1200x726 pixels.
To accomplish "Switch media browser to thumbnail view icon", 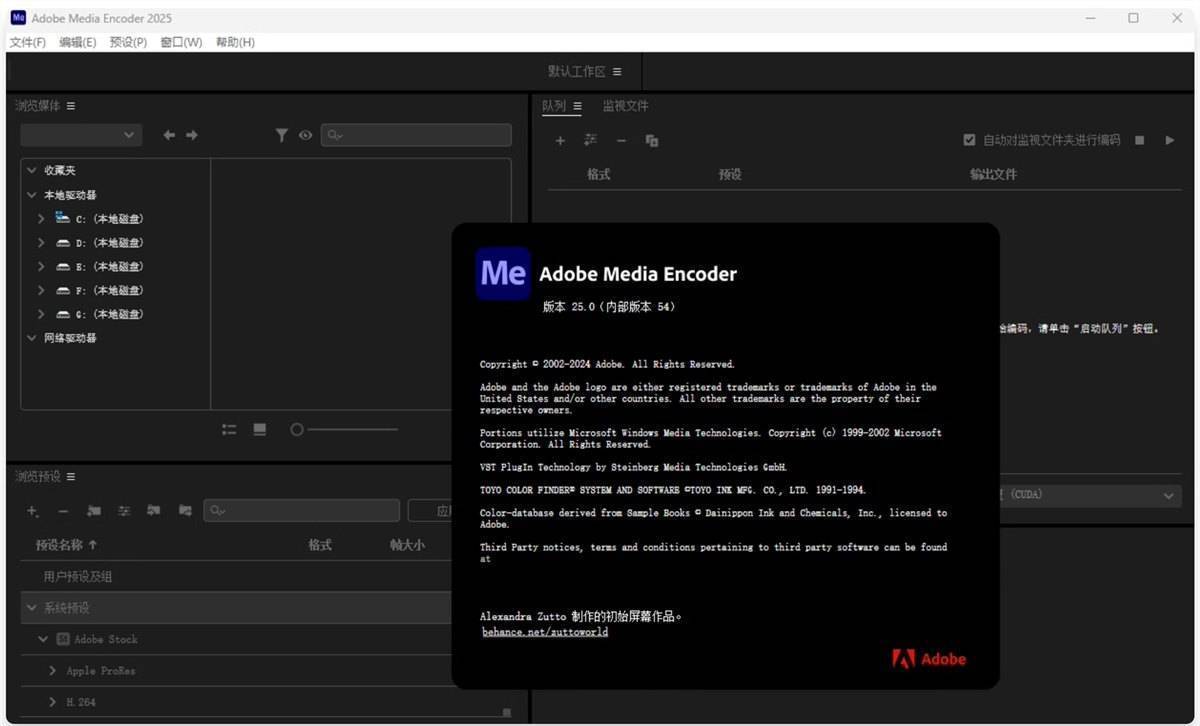I will (x=260, y=429).
